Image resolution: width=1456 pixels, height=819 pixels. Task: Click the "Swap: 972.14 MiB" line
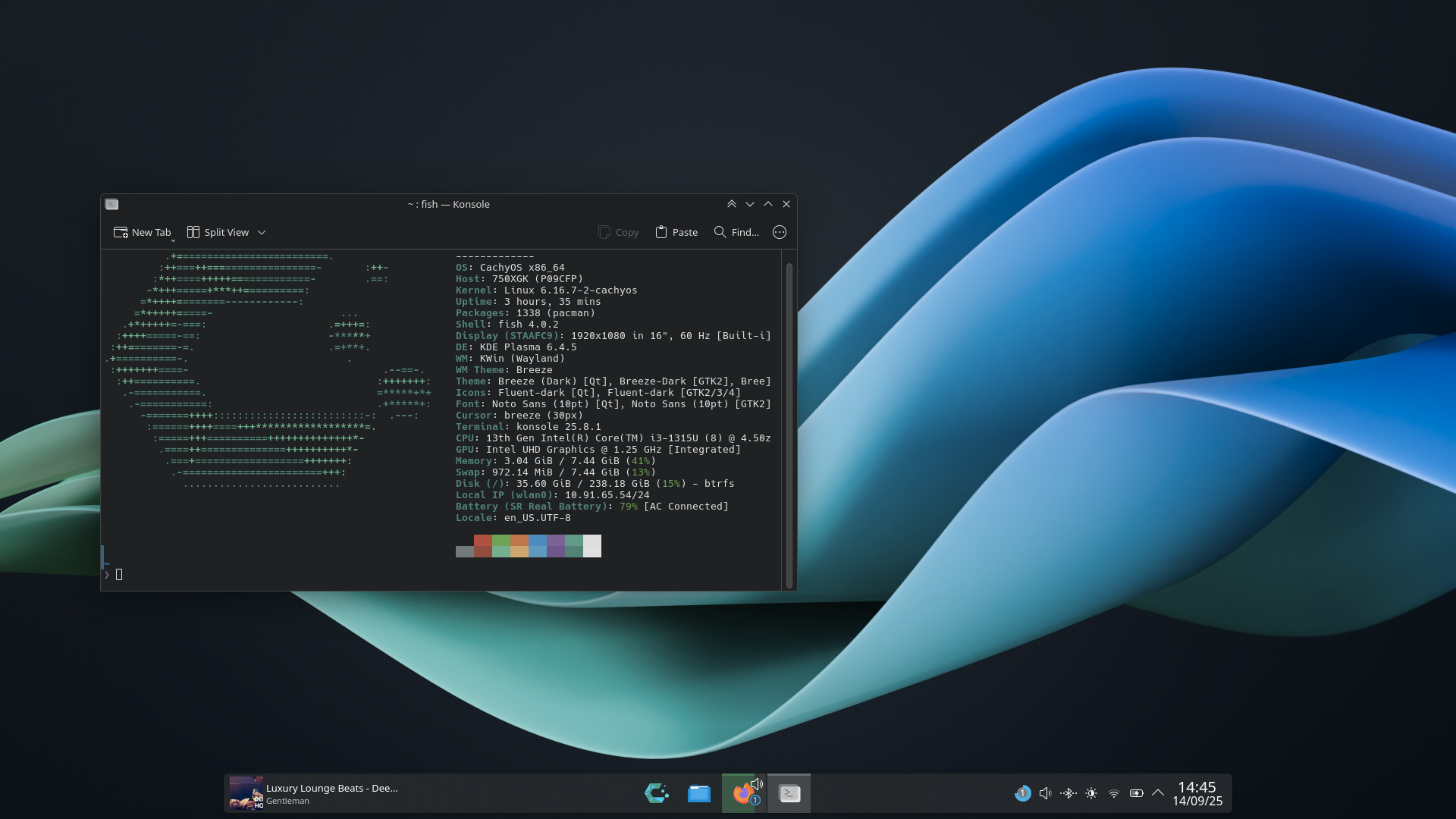pos(556,472)
